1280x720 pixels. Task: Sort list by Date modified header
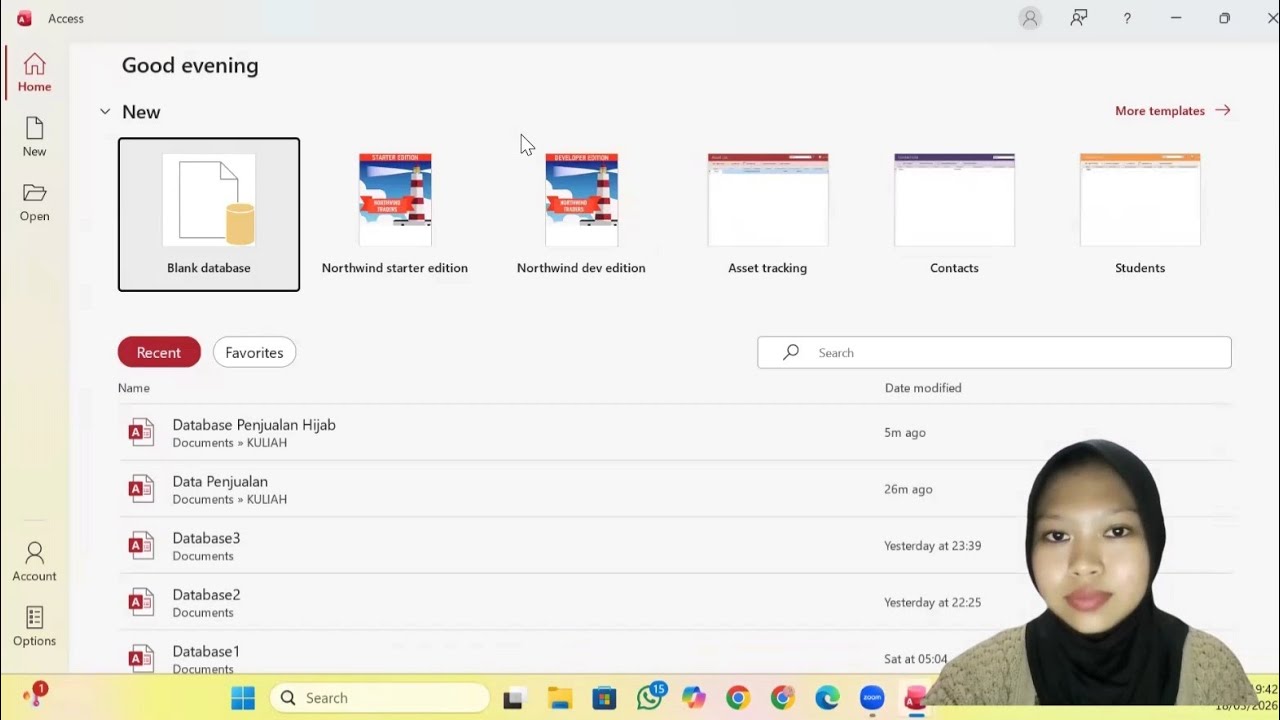(923, 388)
